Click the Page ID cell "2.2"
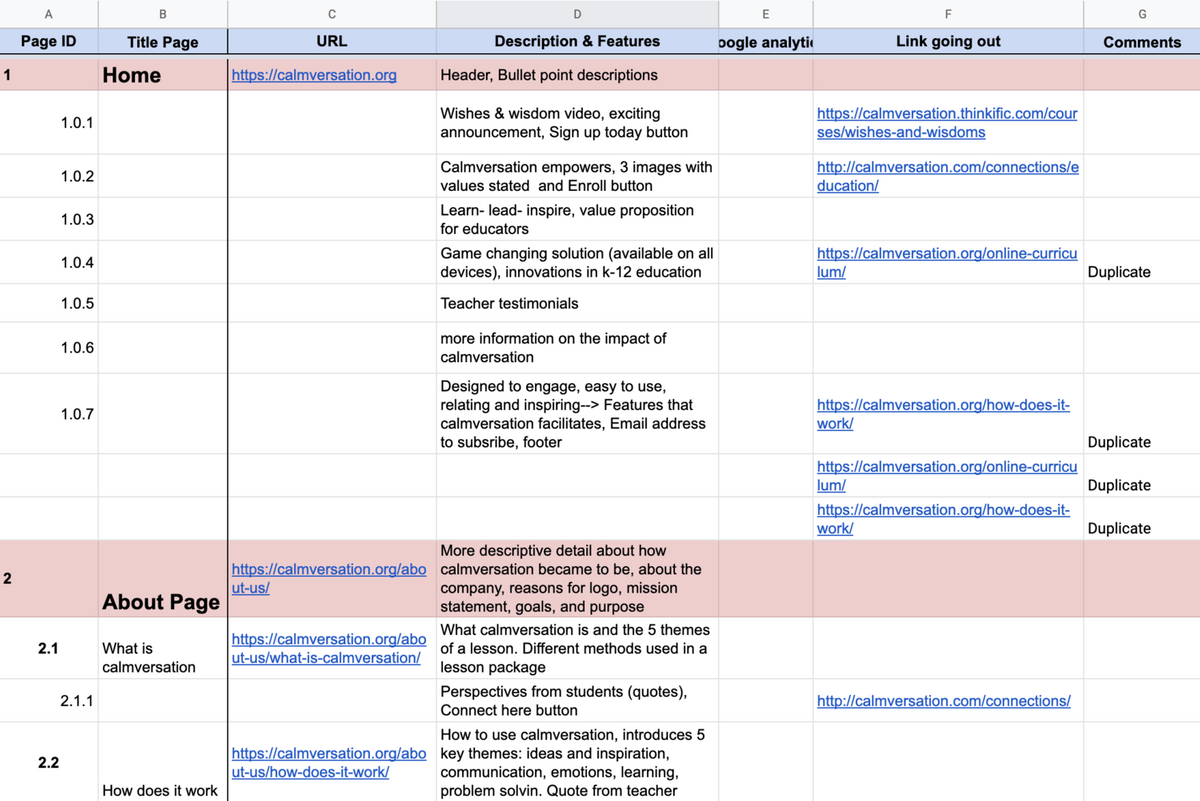 pos(49,762)
